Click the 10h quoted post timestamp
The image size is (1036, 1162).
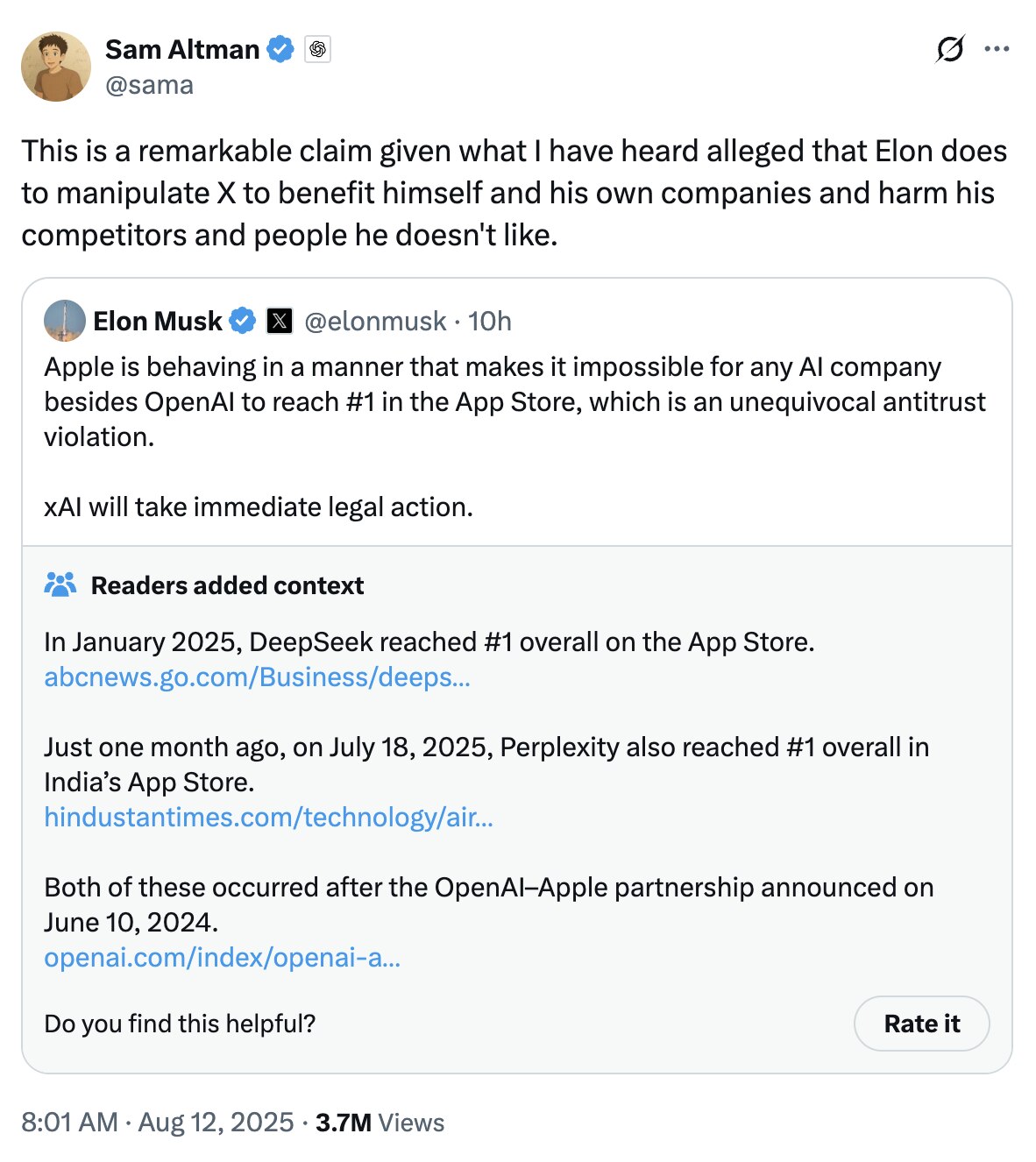490,322
